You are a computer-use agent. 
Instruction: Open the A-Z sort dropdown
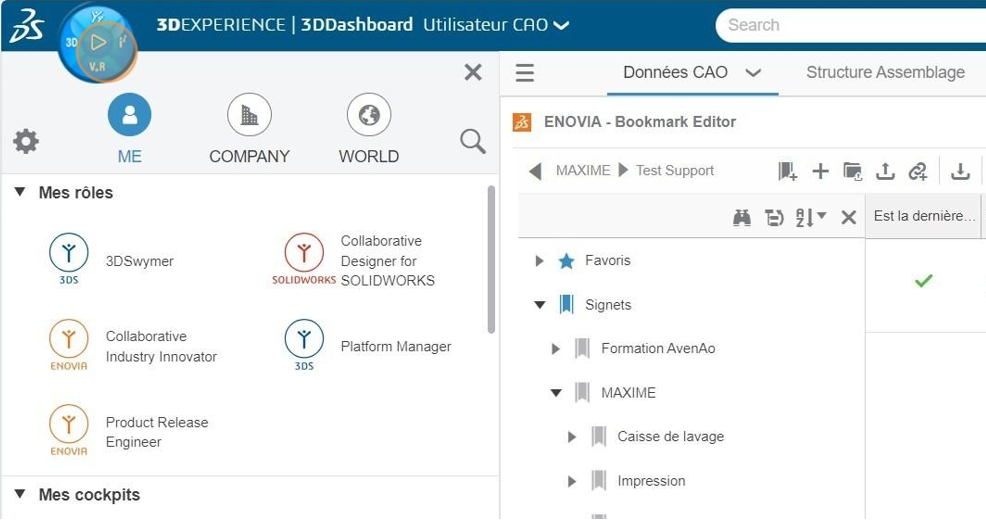coord(811,218)
